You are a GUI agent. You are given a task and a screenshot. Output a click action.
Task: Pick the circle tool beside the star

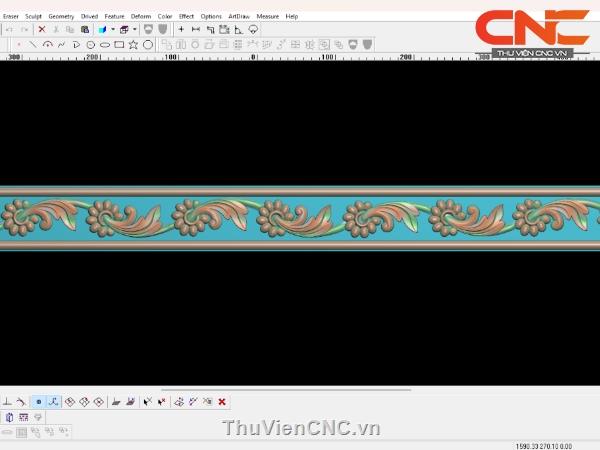pos(148,45)
